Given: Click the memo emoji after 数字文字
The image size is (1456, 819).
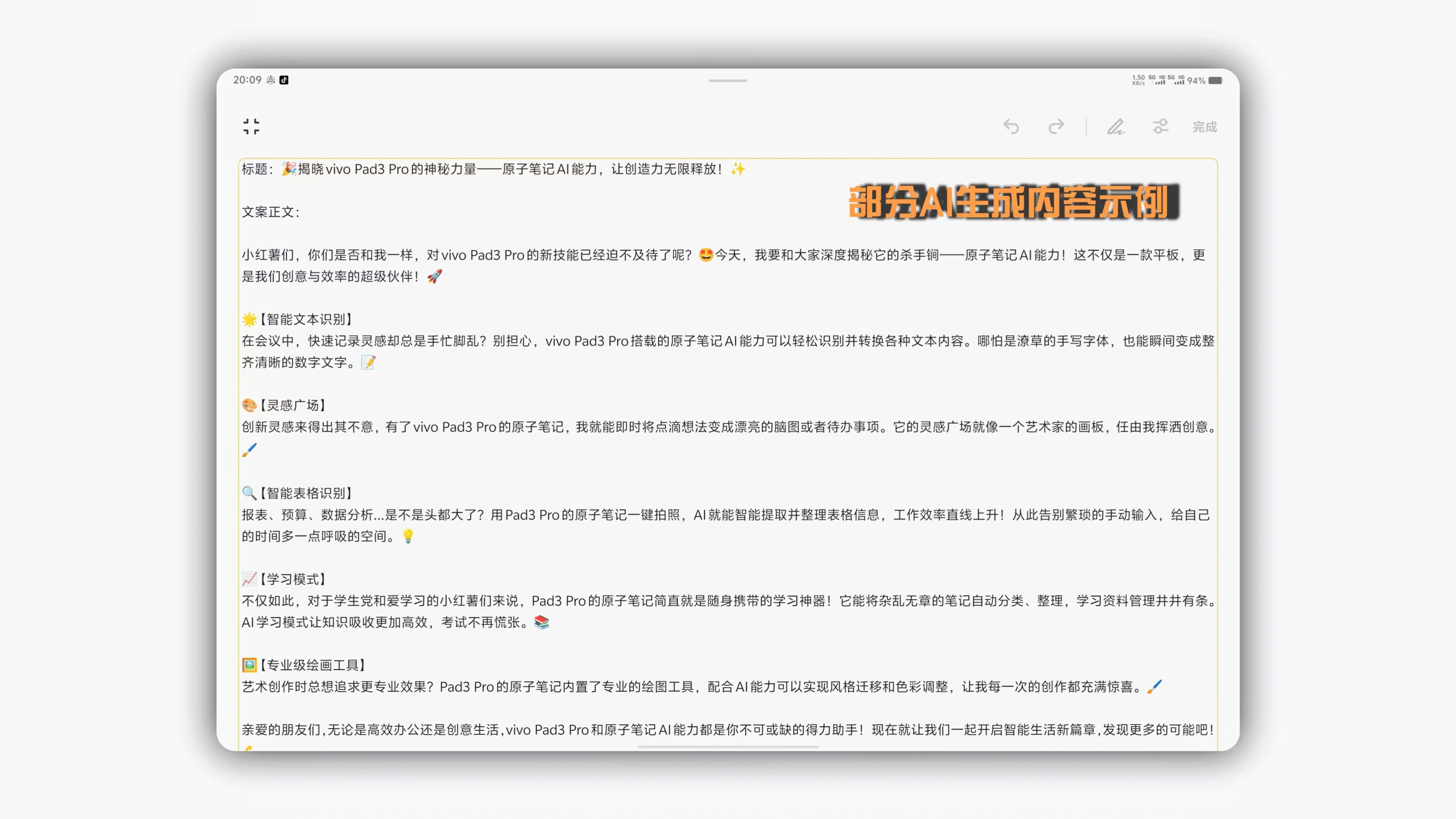Looking at the screenshot, I should coord(368,362).
